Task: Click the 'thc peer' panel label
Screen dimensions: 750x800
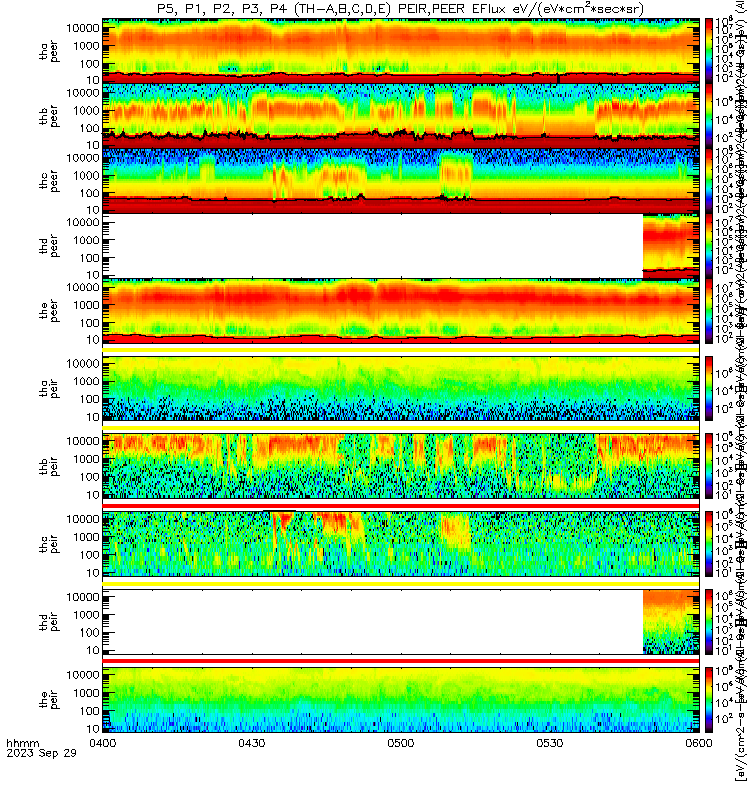Action: [49, 181]
